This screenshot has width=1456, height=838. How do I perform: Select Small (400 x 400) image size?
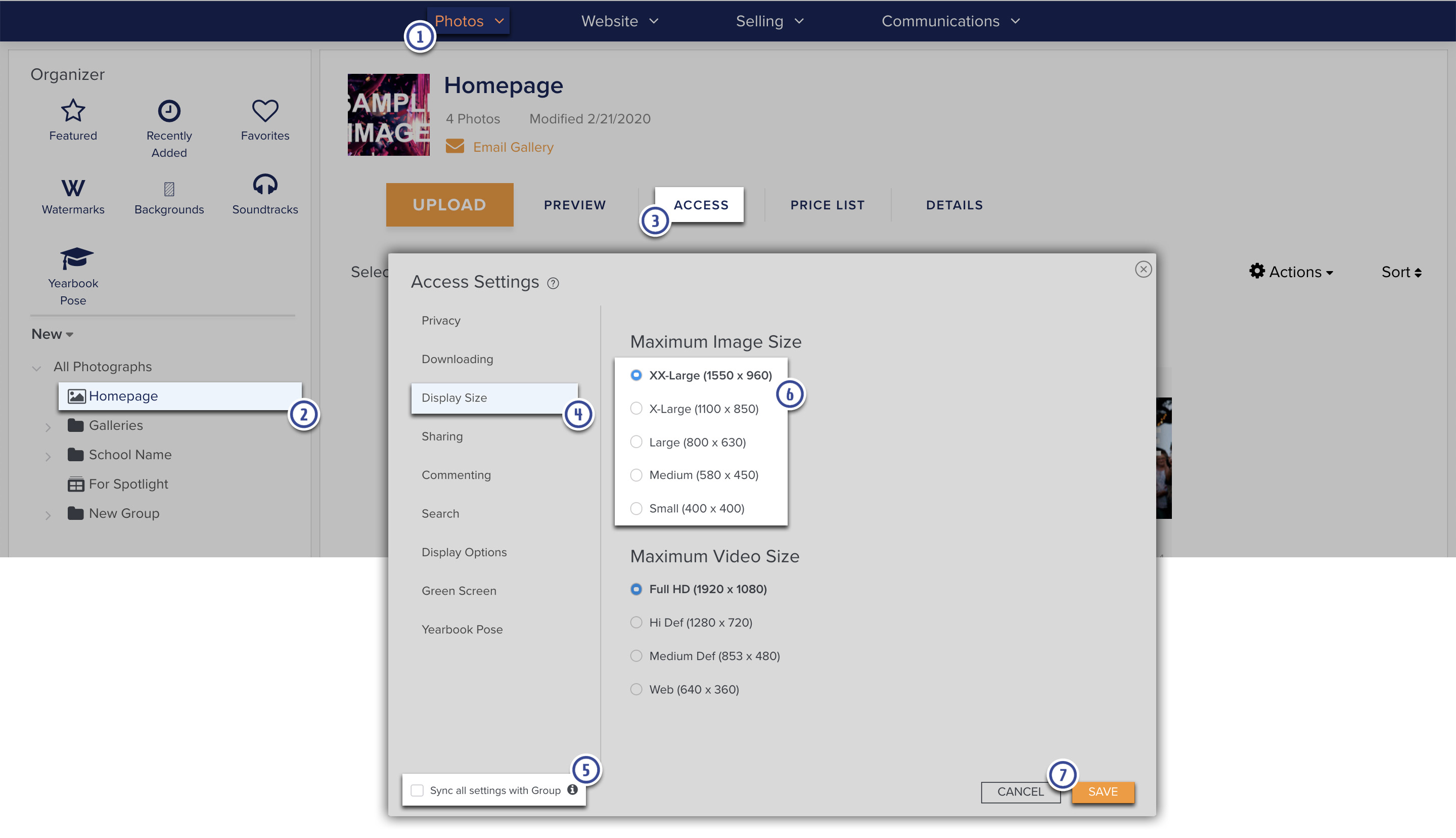coord(635,508)
